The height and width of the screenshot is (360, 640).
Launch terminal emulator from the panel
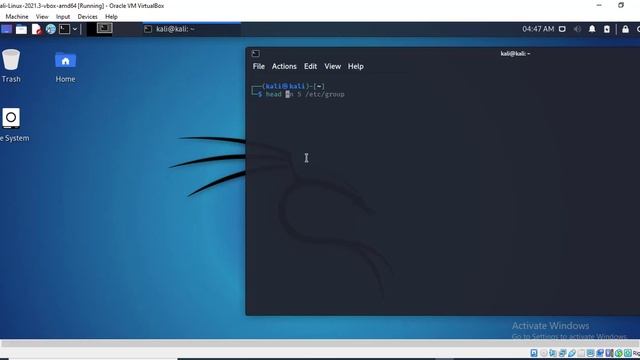pyautogui.click(x=64, y=29)
